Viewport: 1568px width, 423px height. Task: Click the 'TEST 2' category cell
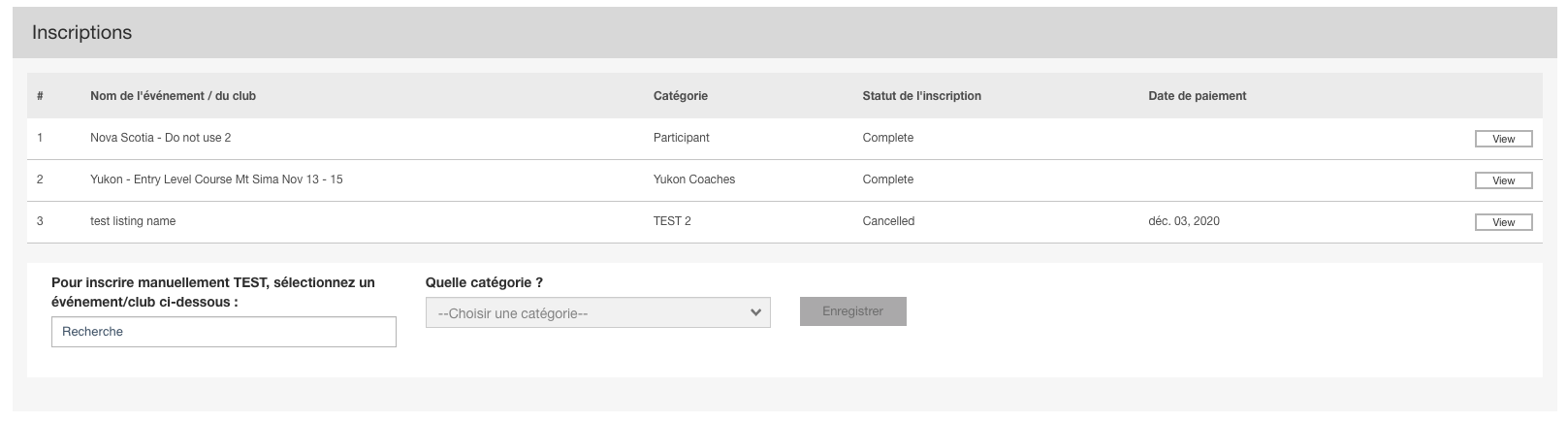672,221
